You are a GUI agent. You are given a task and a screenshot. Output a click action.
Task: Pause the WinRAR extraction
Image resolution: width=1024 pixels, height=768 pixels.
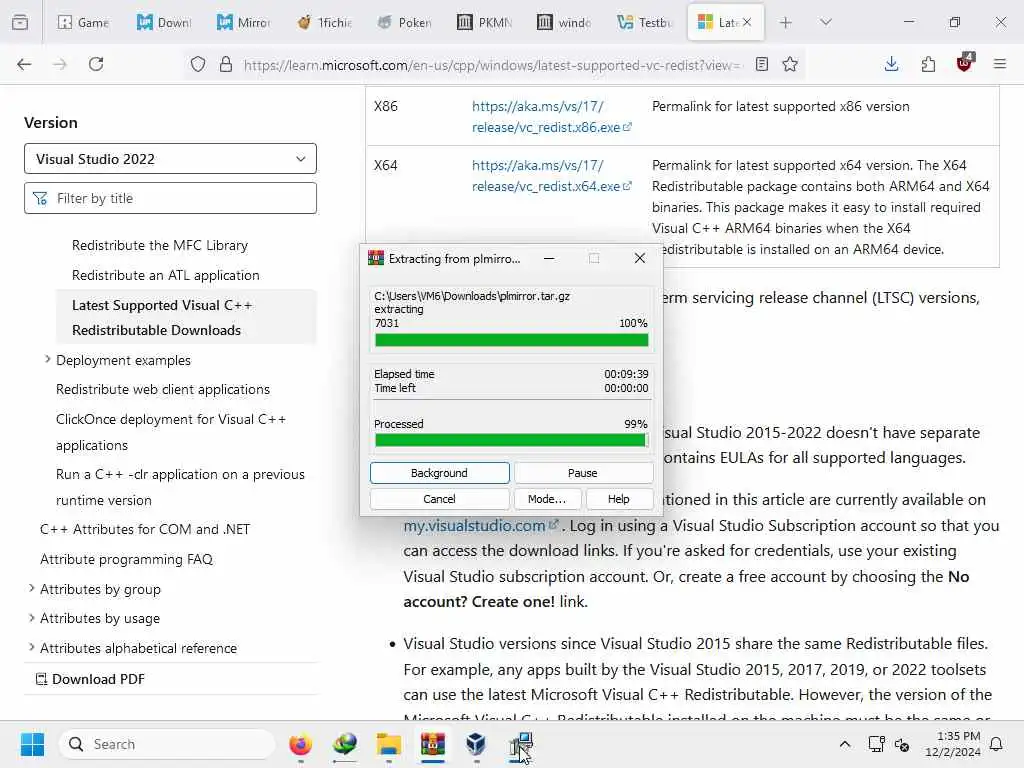(x=583, y=473)
